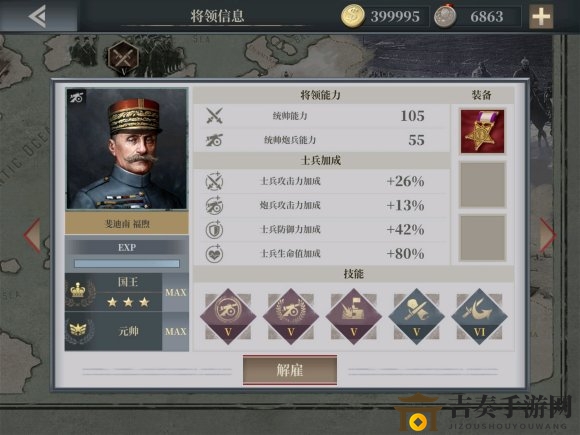580x435 pixels.
Task: Go back with the top-left arrow
Action: click(37, 16)
